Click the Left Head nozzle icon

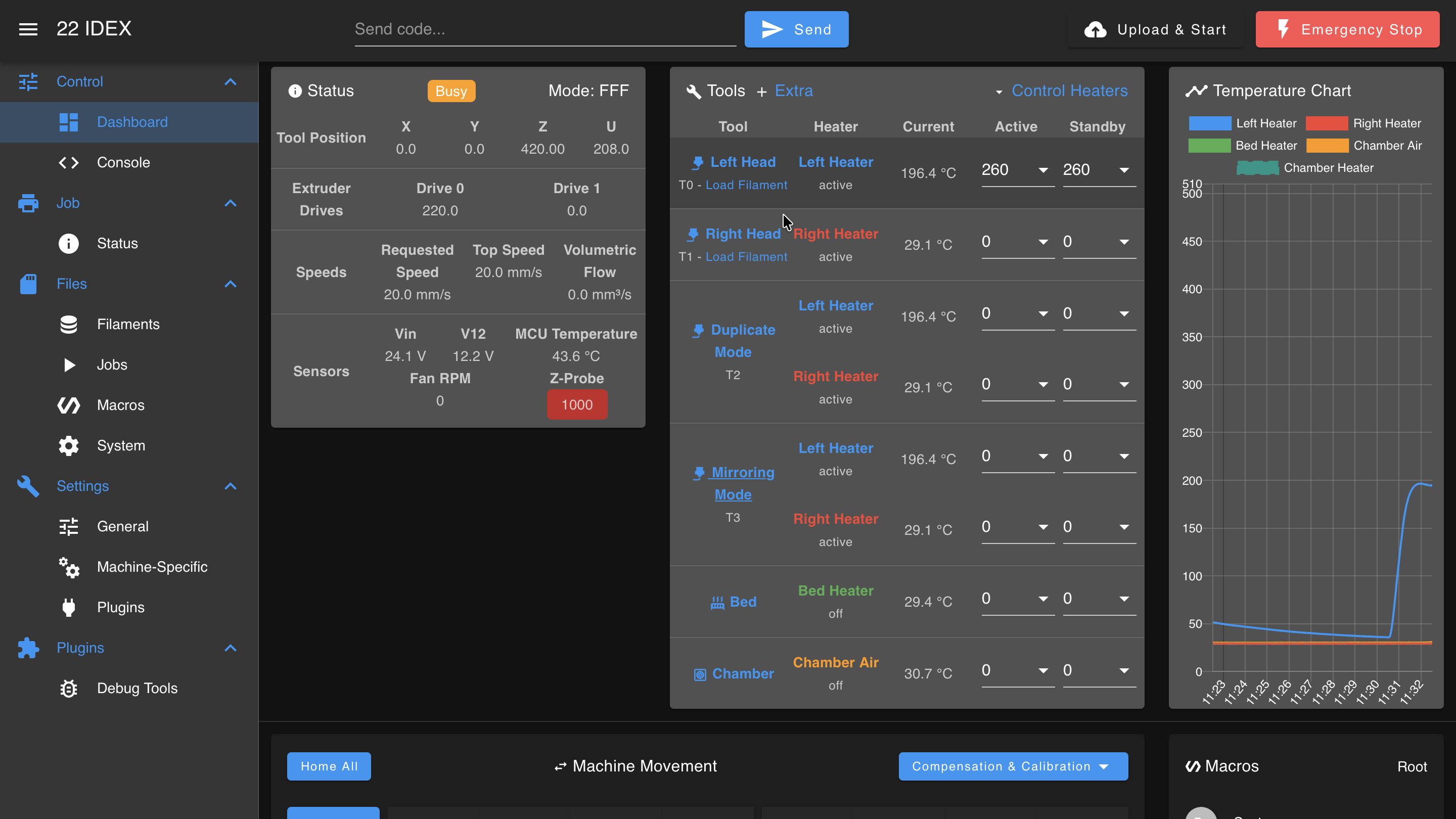[698, 163]
